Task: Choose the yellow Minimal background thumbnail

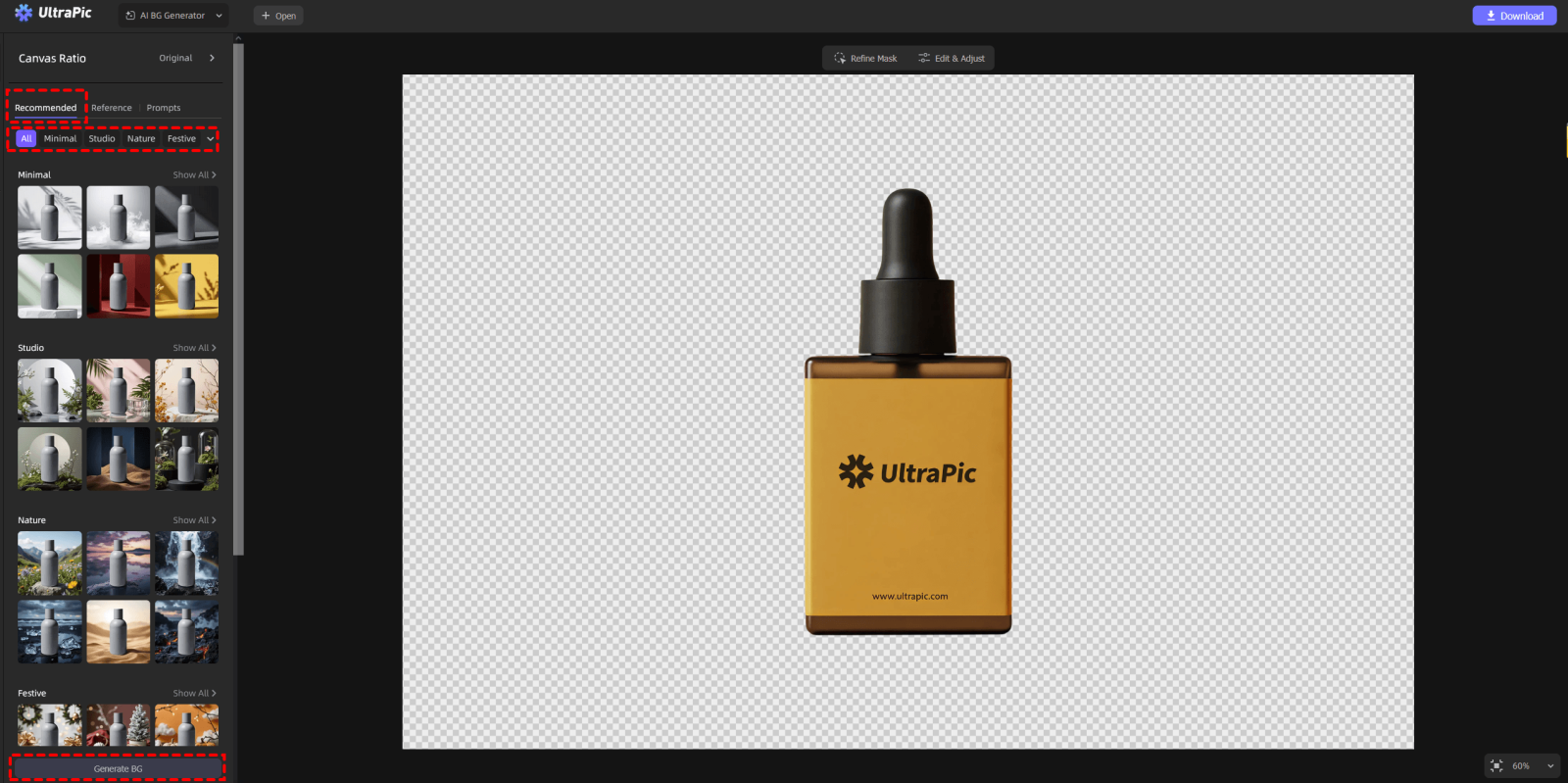Action: [186, 286]
